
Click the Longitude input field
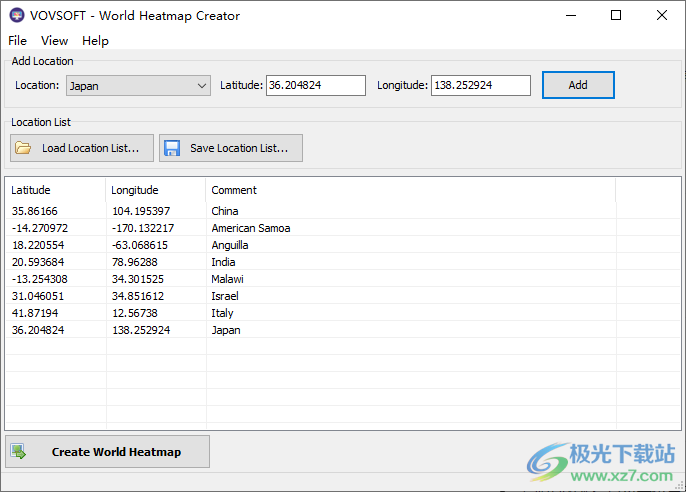point(480,85)
